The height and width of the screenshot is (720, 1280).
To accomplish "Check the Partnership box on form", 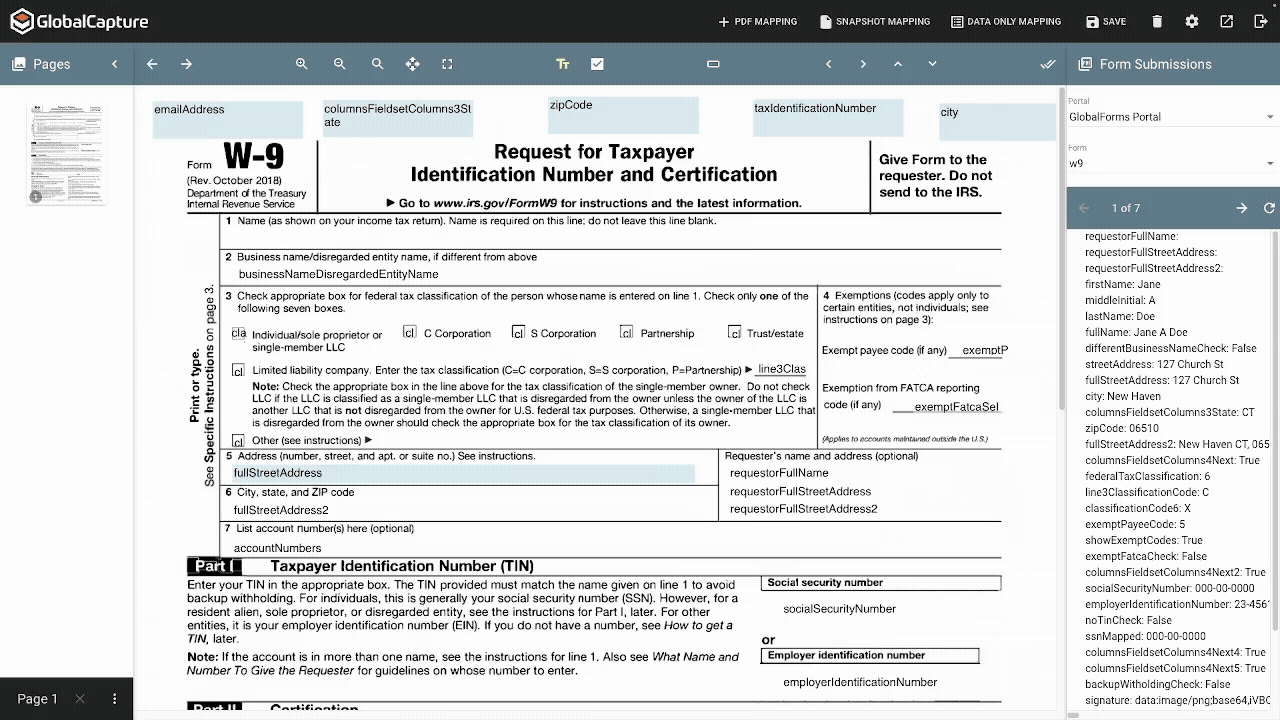I will pyautogui.click(x=626, y=332).
